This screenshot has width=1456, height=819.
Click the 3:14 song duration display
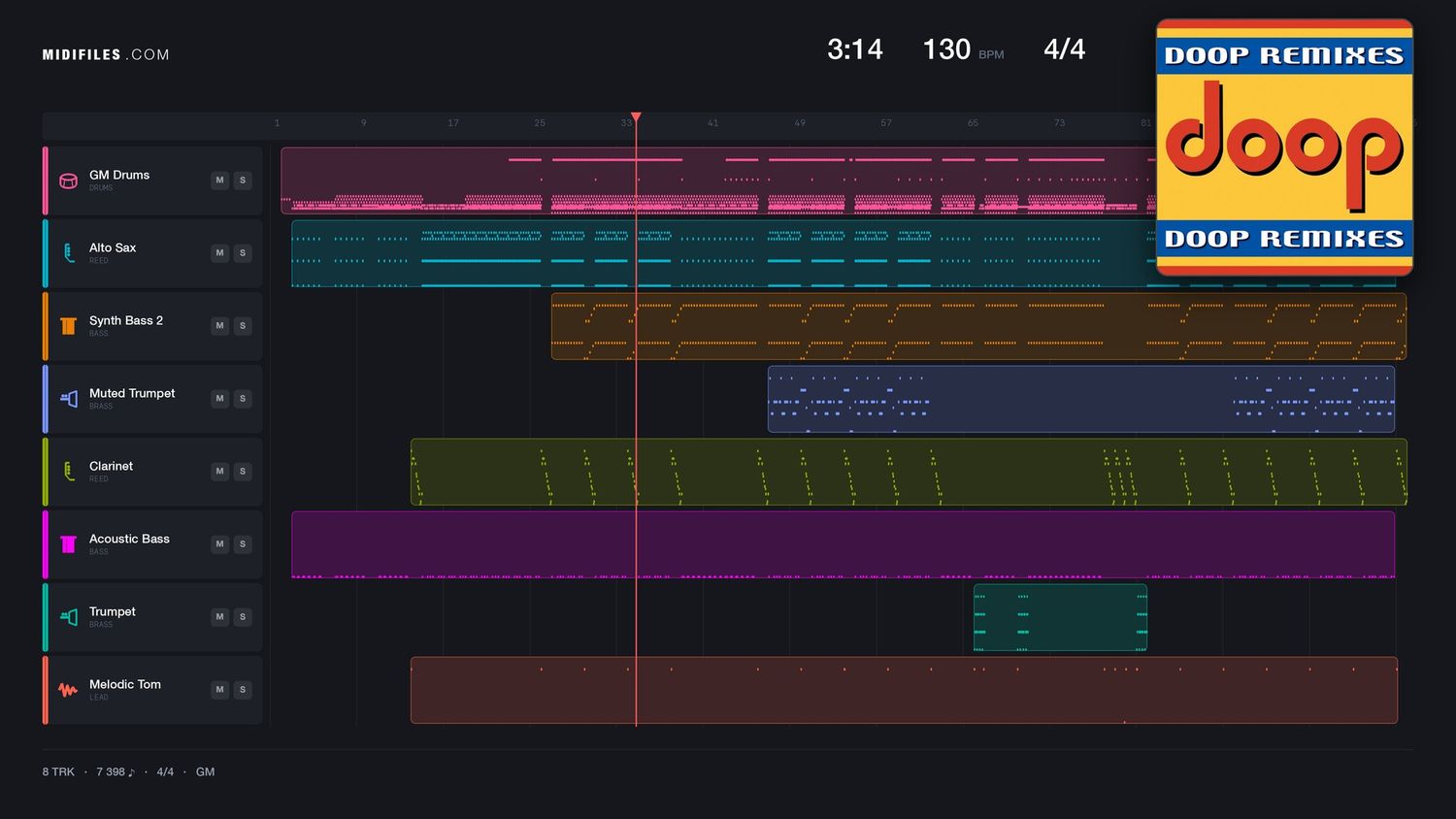(x=855, y=49)
